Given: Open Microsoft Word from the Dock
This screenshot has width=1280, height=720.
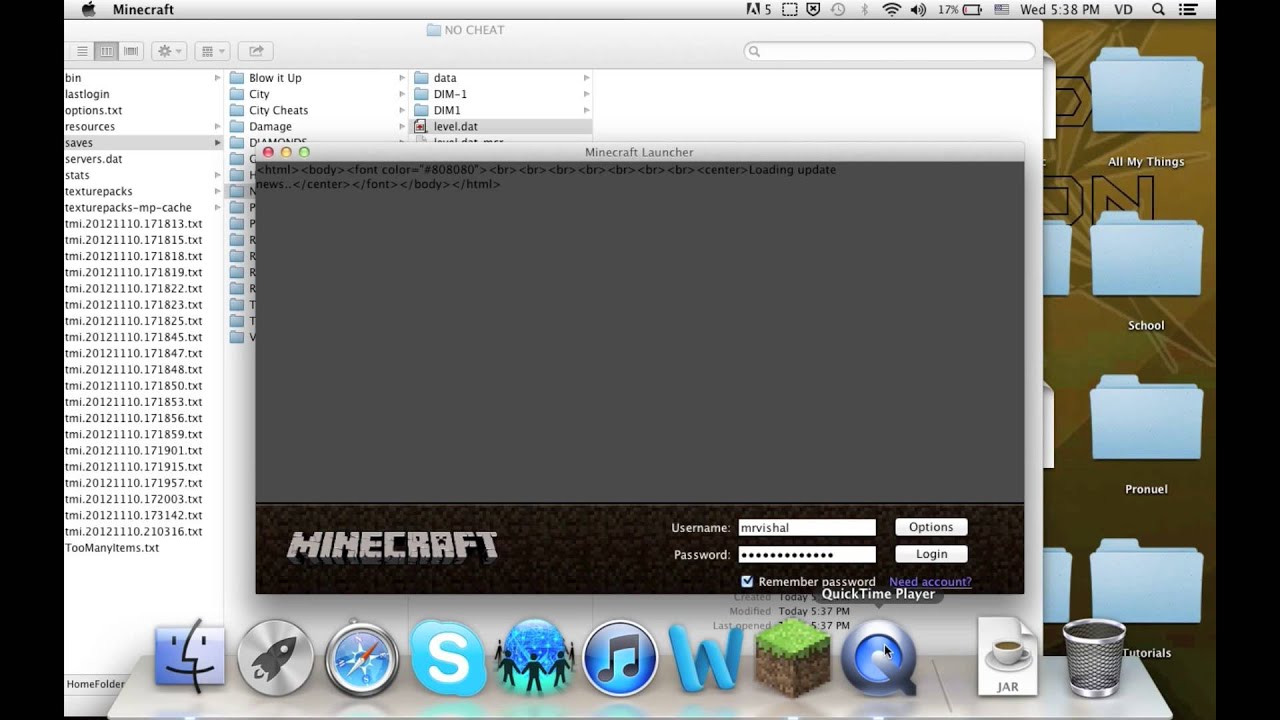Looking at the screenshot, I should (706, 659).
